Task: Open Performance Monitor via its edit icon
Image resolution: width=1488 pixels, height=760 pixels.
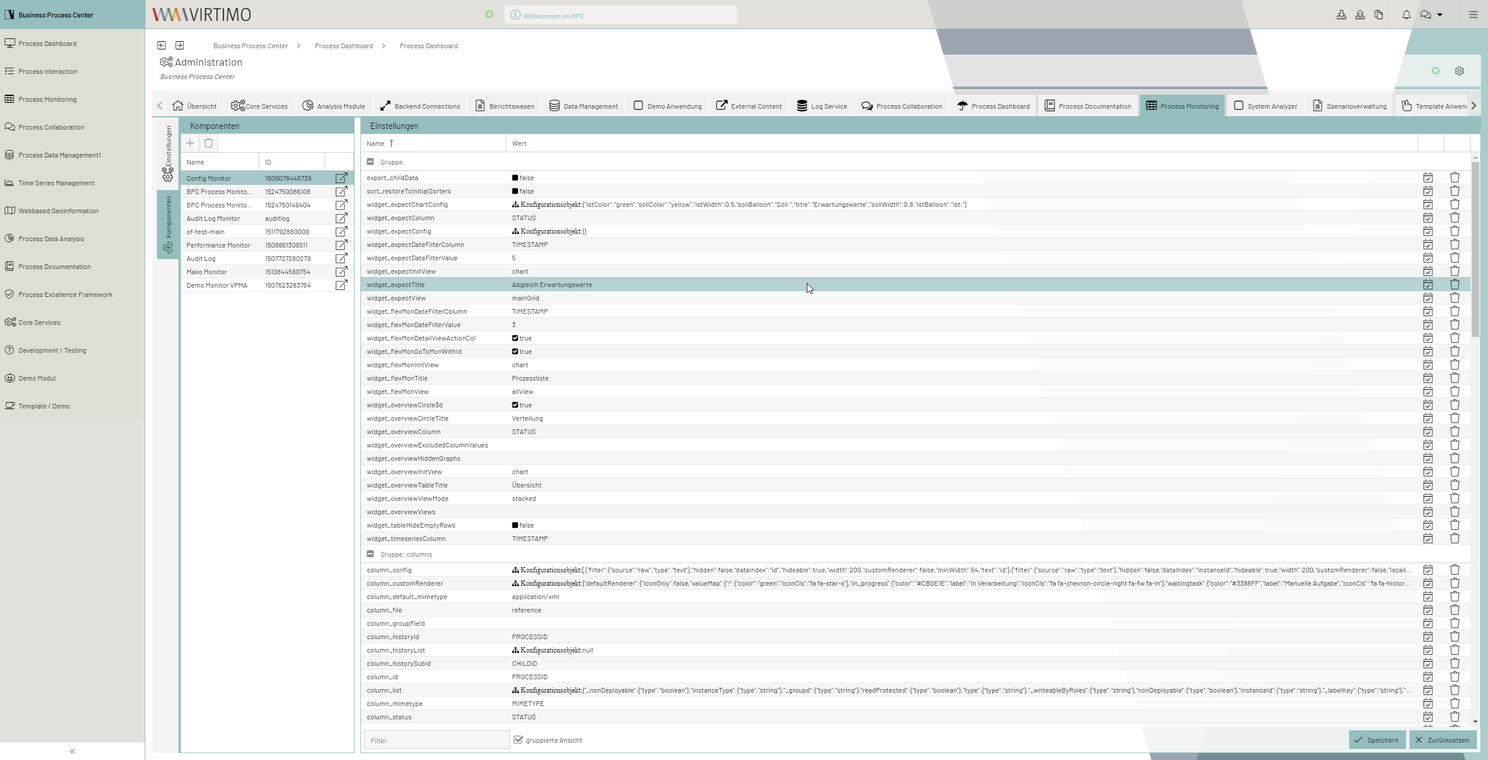Action: point(341,245)
